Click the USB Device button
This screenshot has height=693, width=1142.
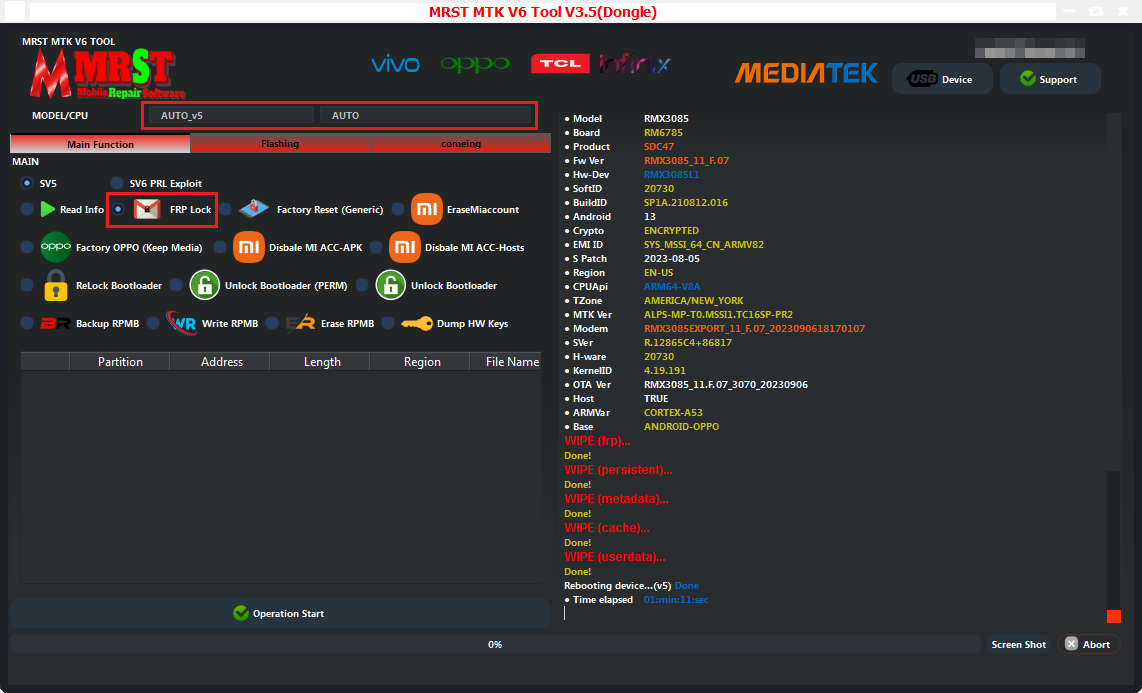(x=942, y=79)
